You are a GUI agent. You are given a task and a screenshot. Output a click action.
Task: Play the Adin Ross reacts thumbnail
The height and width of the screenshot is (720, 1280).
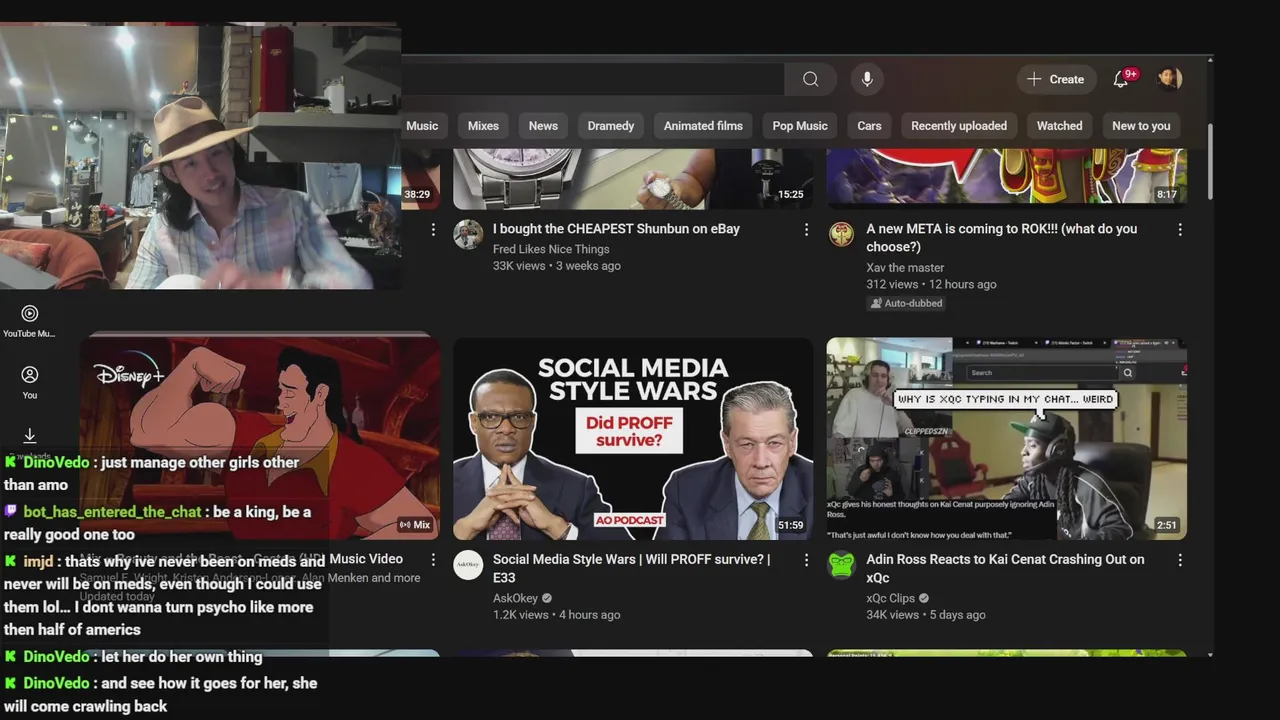(x=1007, y=439)
